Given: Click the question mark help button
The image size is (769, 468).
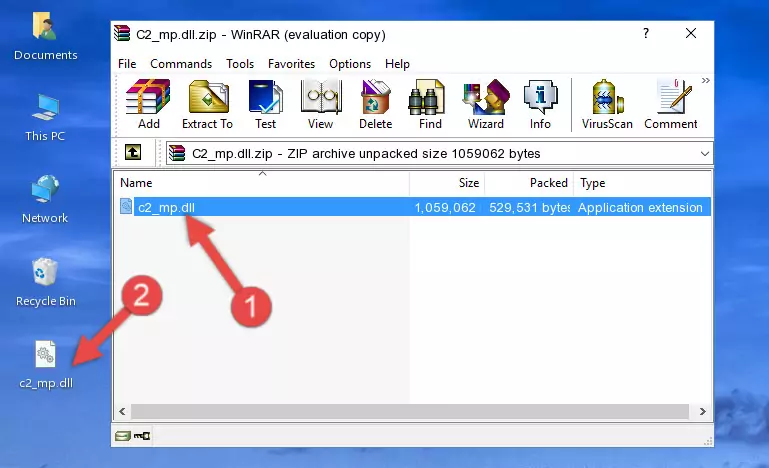Looking at the screenshot, I should point(646,33).
